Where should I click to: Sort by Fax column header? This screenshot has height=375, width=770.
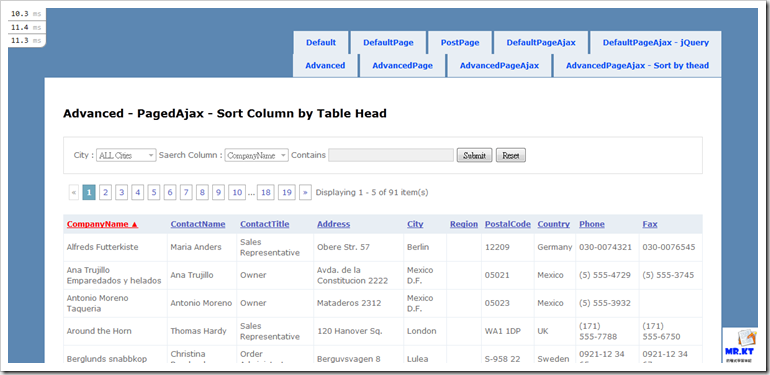click(x=650, y=224)
